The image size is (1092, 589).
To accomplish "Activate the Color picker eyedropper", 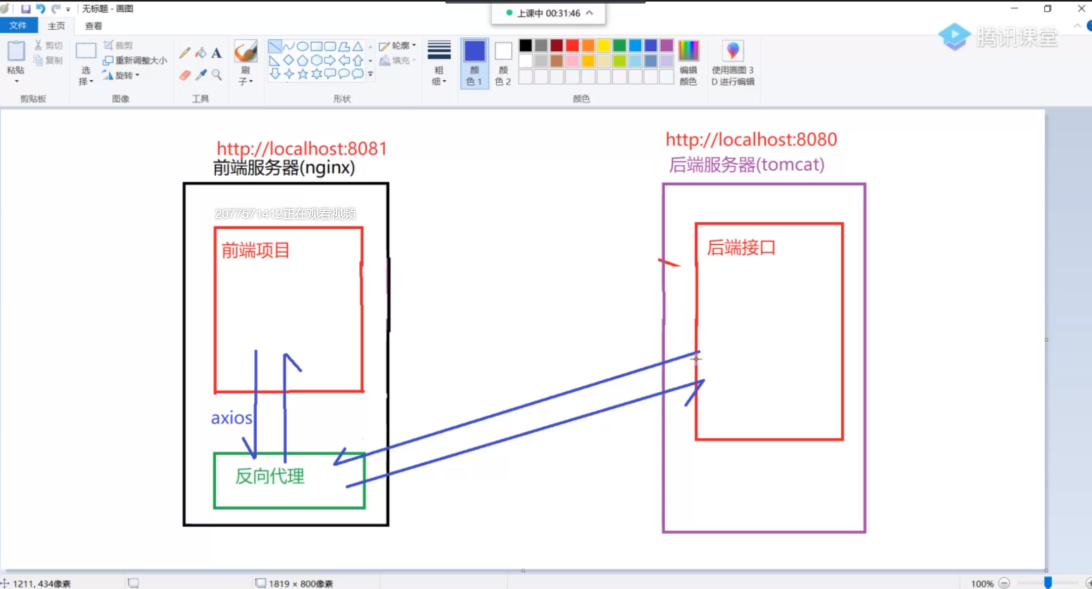I will point(200,75).
